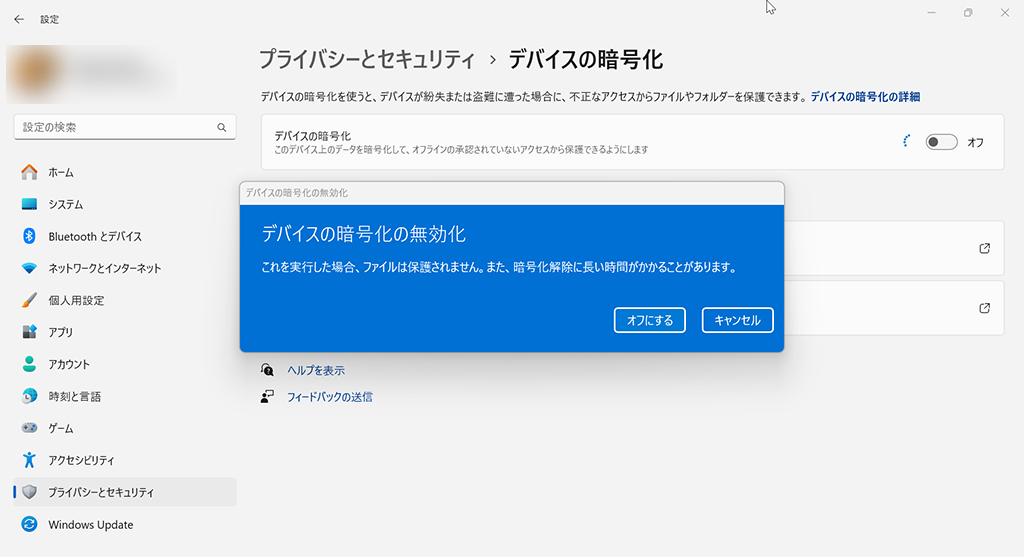Click the デバイスの暗号化の無効化 dialog title bar
The height and width of the screenshot is (557, 1024).
512,193
